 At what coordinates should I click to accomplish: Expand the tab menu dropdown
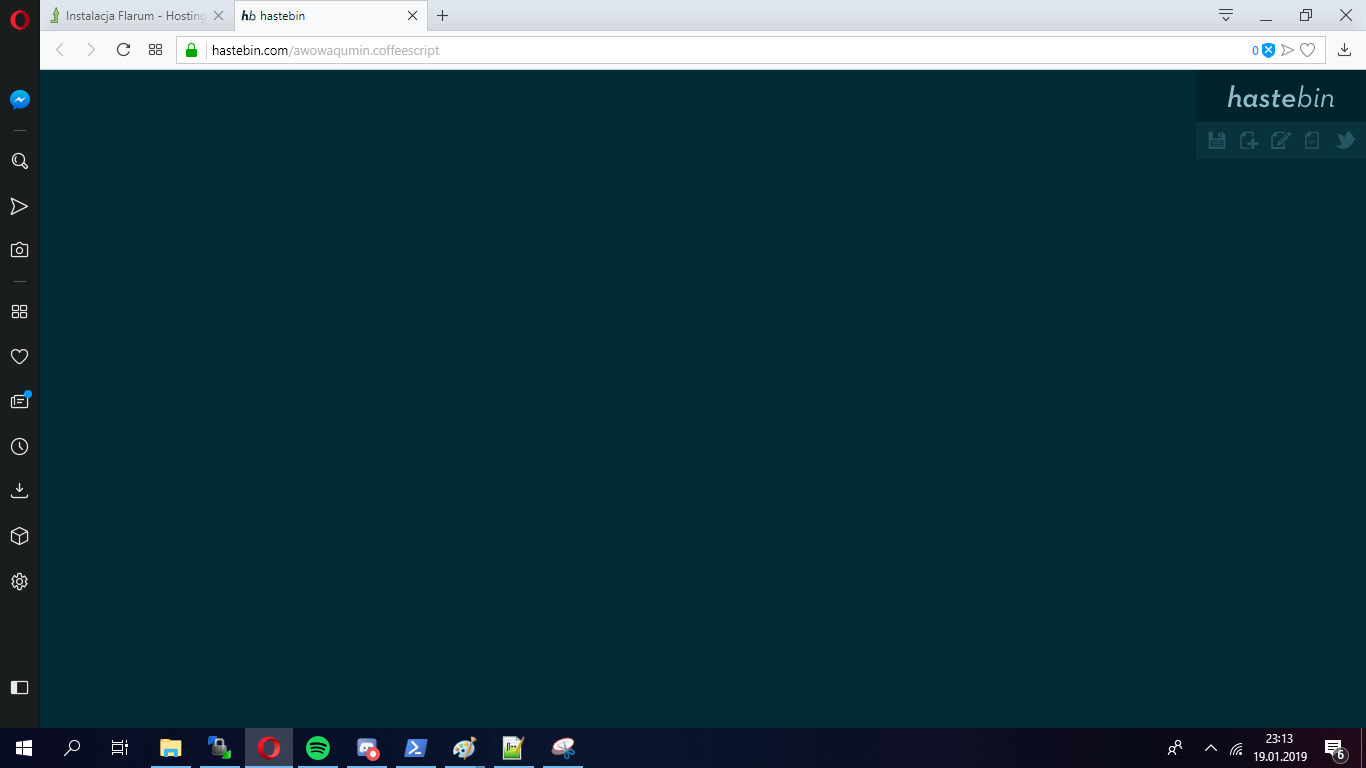(x=1226, y=15)
